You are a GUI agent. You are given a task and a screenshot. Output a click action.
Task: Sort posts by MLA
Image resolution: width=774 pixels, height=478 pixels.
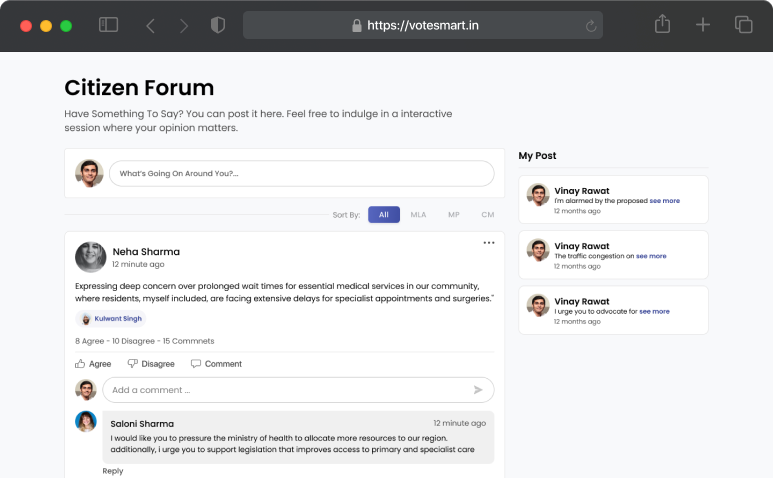[x=418, y=215]
